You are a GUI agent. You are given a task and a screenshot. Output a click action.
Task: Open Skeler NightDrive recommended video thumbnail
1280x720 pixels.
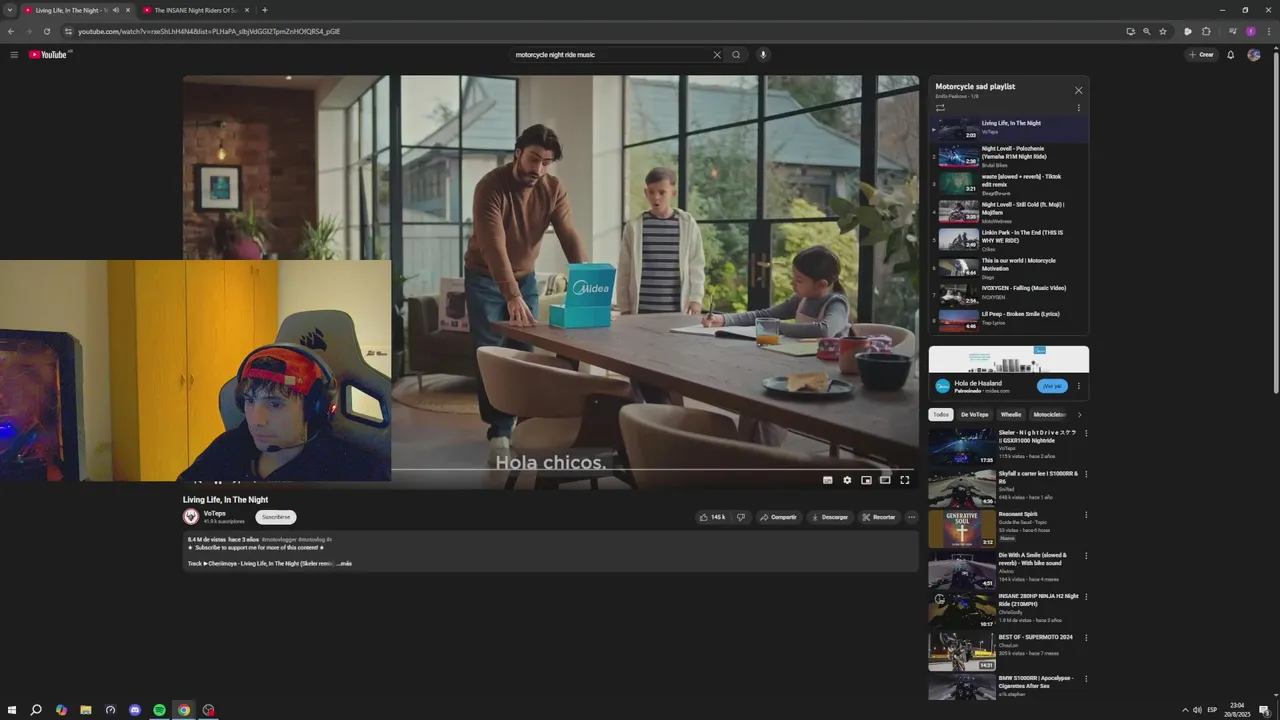[962, 447]
